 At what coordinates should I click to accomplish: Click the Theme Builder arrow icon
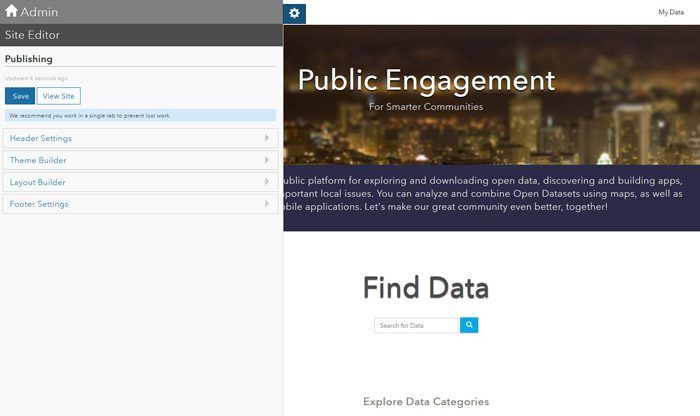(x=267, y=160)
